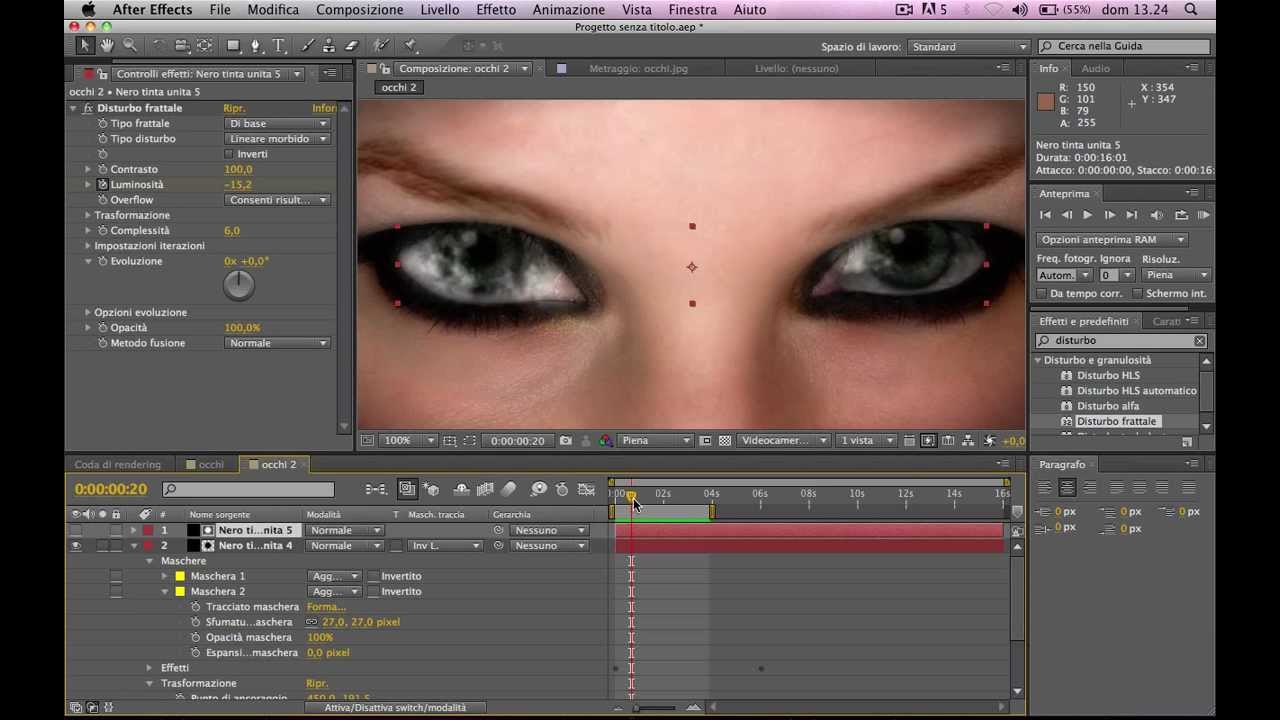Image resolution: width=1280 pixels, height=720 pixels.
Task: Click the yellow label swatch of Maschera 1
Action: click(x=180, y=577)
